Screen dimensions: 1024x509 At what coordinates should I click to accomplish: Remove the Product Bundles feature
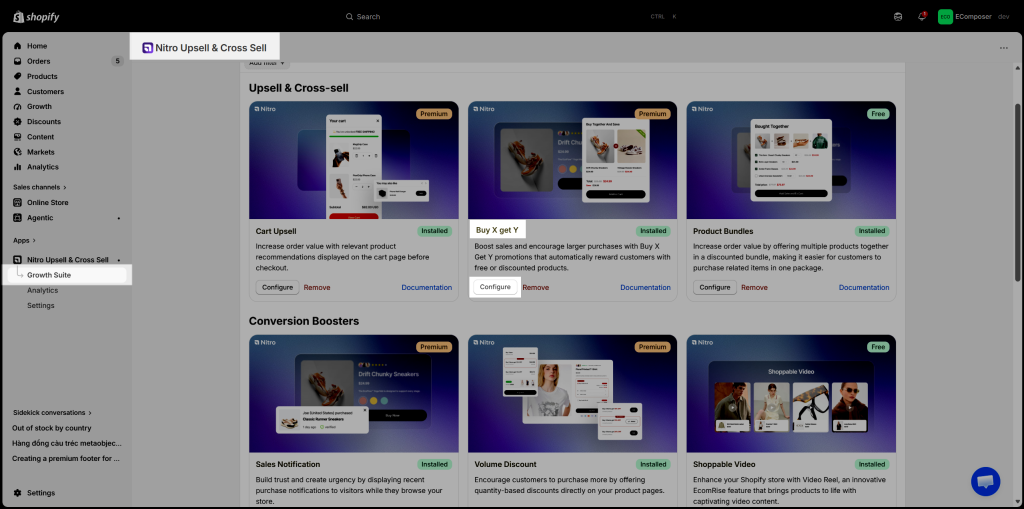coord(754,287)
